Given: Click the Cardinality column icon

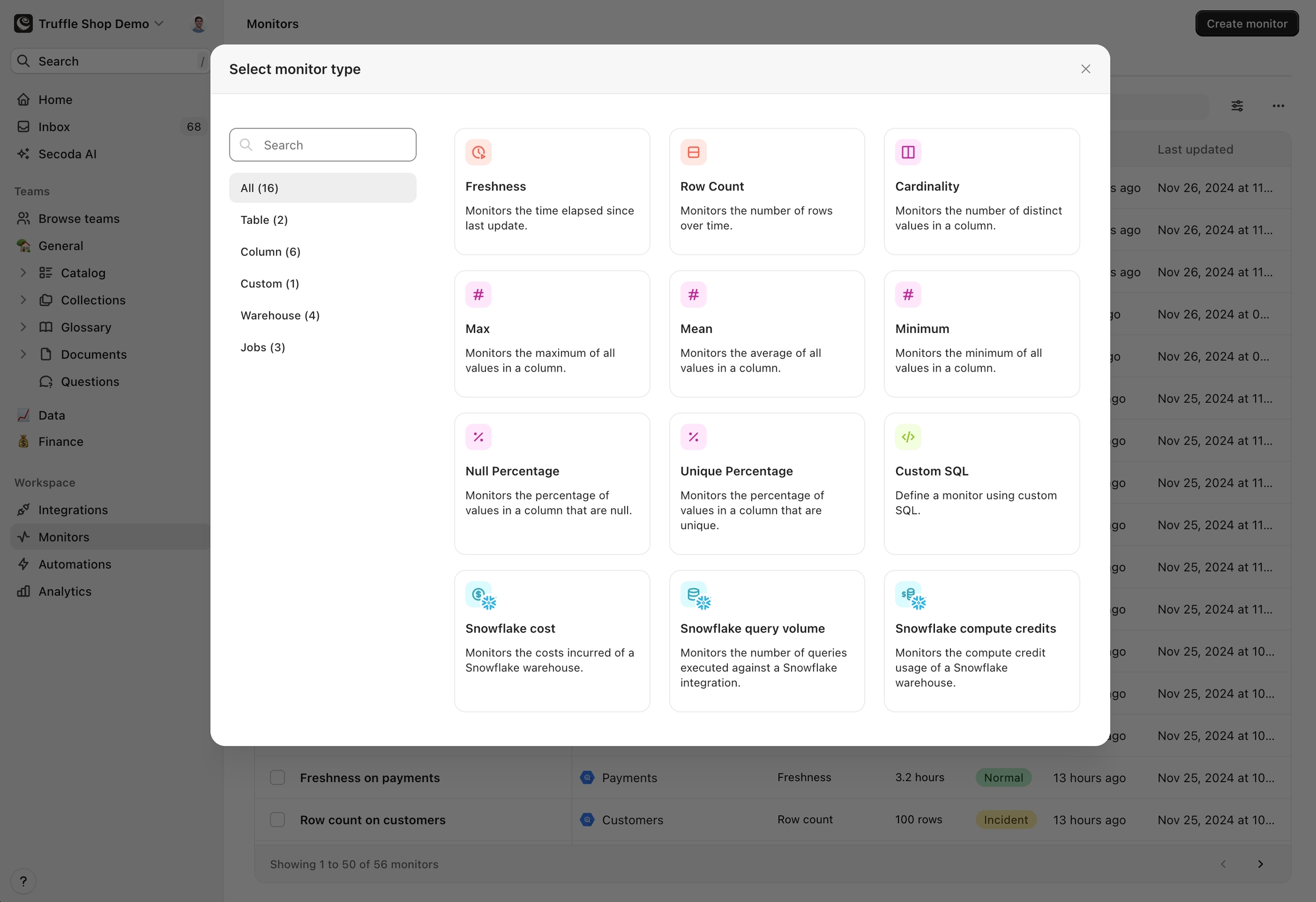Looking at the screenshot, I should point(908,152).
